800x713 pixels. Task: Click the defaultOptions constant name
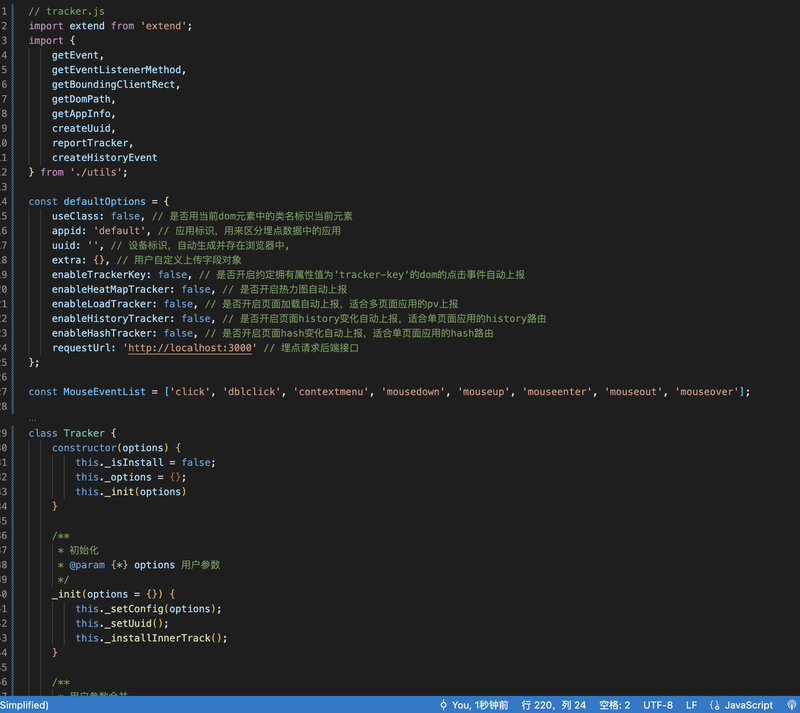click(x=105, y=201)
